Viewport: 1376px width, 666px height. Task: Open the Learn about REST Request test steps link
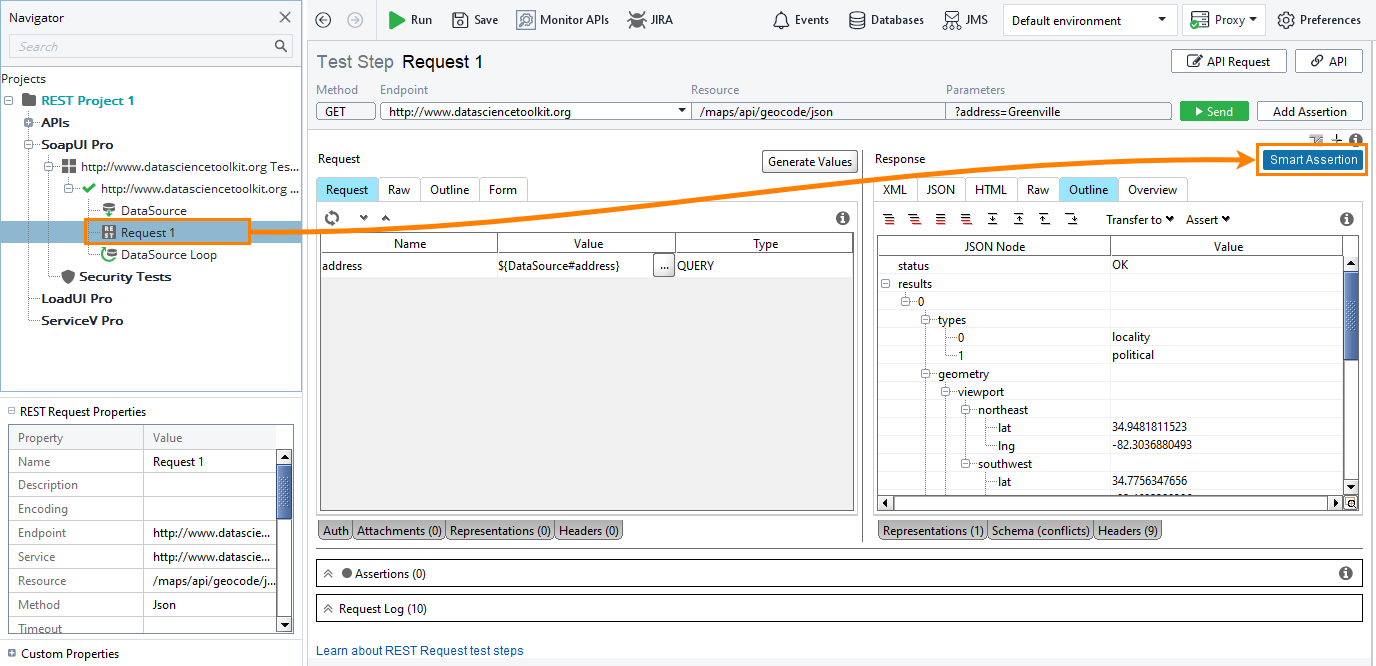[x=419, y=651]
